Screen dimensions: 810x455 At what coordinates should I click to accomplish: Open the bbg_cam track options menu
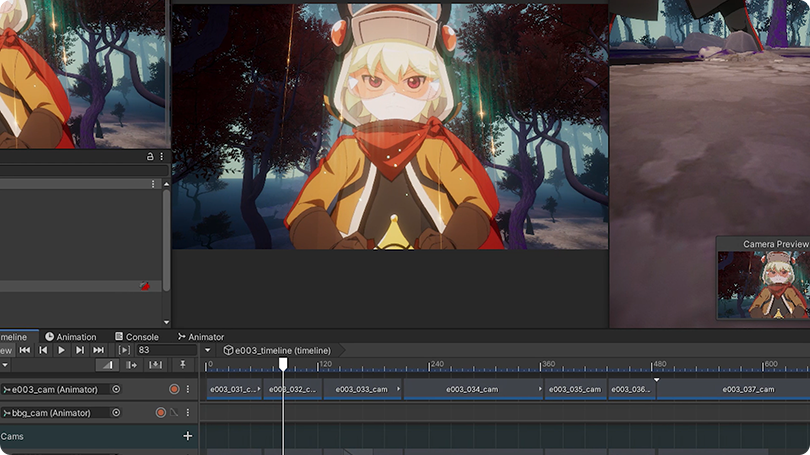point(188,413)
